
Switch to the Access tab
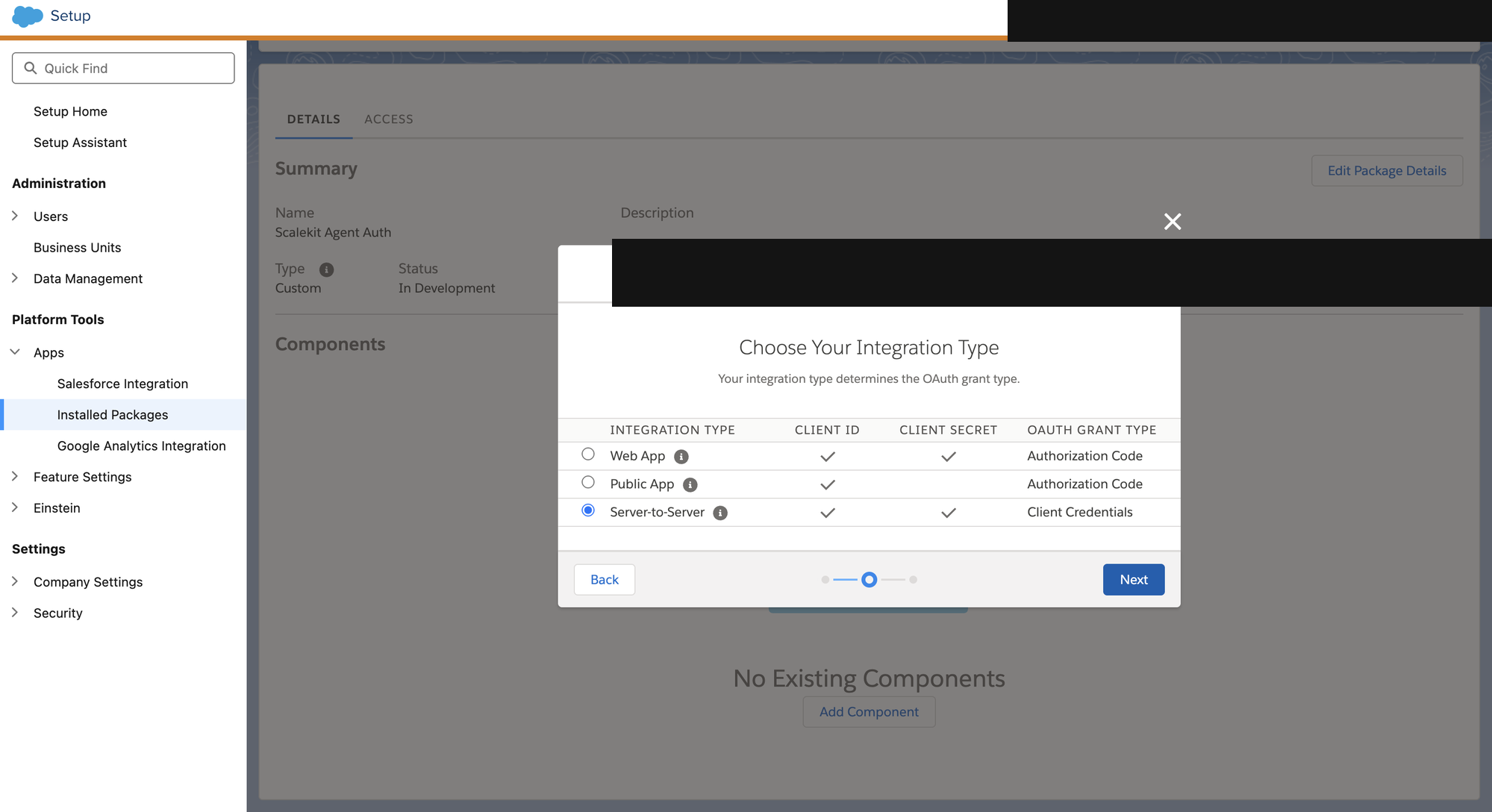tap(389, 119)
